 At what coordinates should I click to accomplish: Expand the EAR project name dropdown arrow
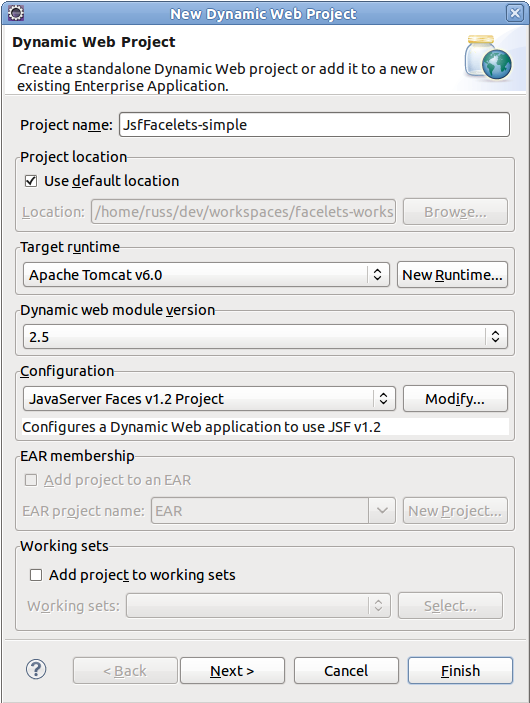pyautogui.click(x=382, y=511)
